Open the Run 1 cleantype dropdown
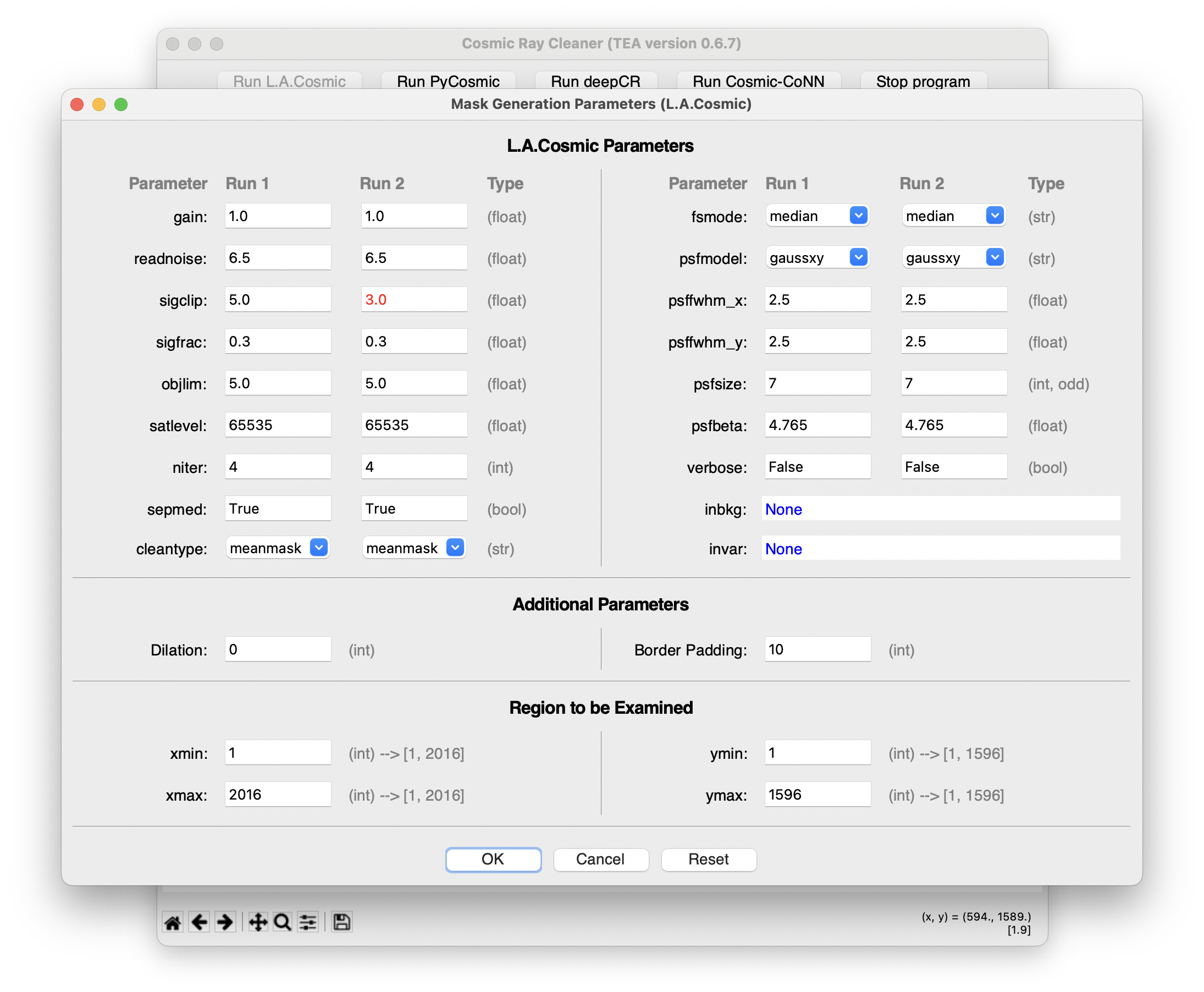The image size is (1204, 992). pyautogui.click(x=318, y=548)
